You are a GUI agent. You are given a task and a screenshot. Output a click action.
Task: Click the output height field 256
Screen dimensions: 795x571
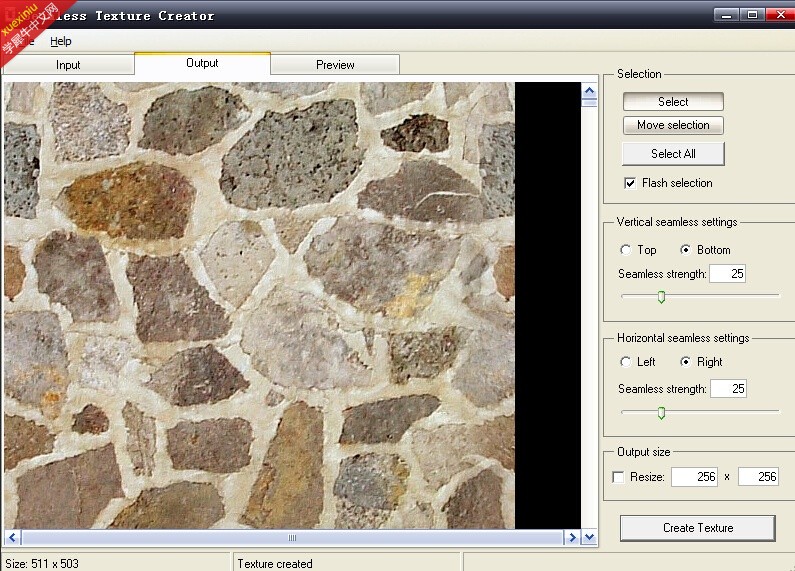(x=758, y=477)
